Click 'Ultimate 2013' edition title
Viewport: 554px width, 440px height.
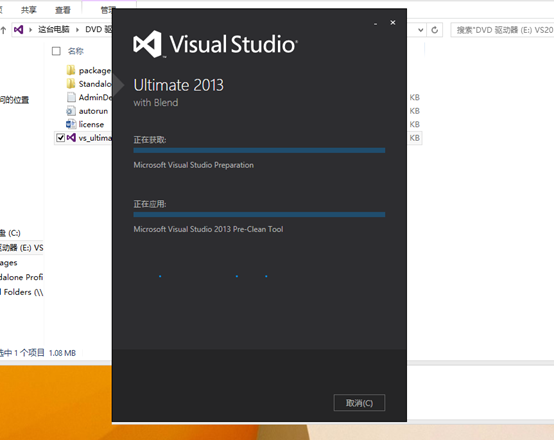pyautogui.click(x=178, y=85)
